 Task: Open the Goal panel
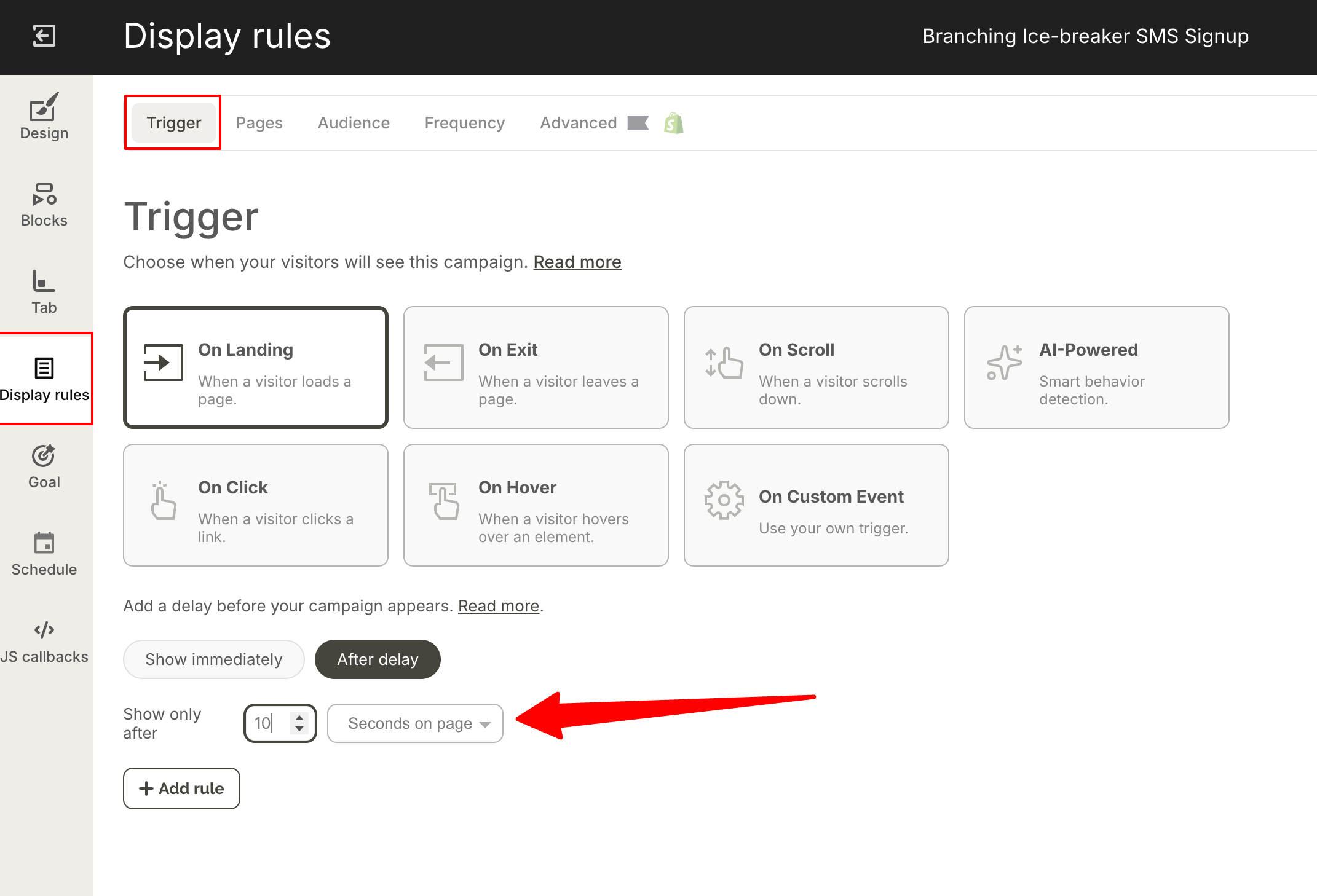coord(44,465)
